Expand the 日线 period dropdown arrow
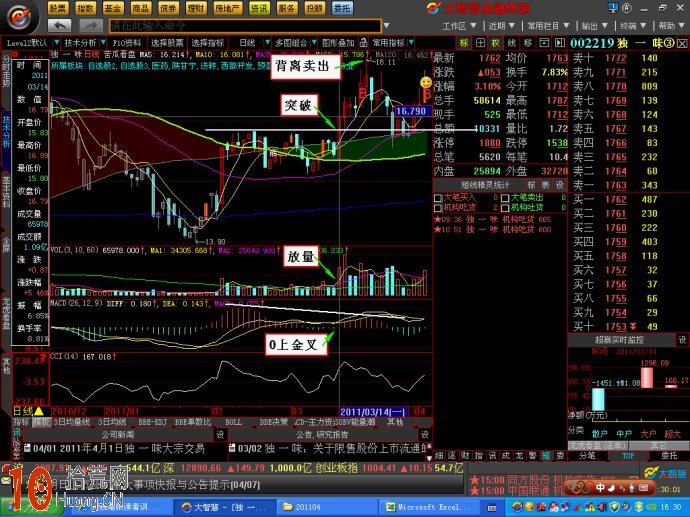Image resolution: width=690 pixels, height=517 pixels. [x=267, y=43]
